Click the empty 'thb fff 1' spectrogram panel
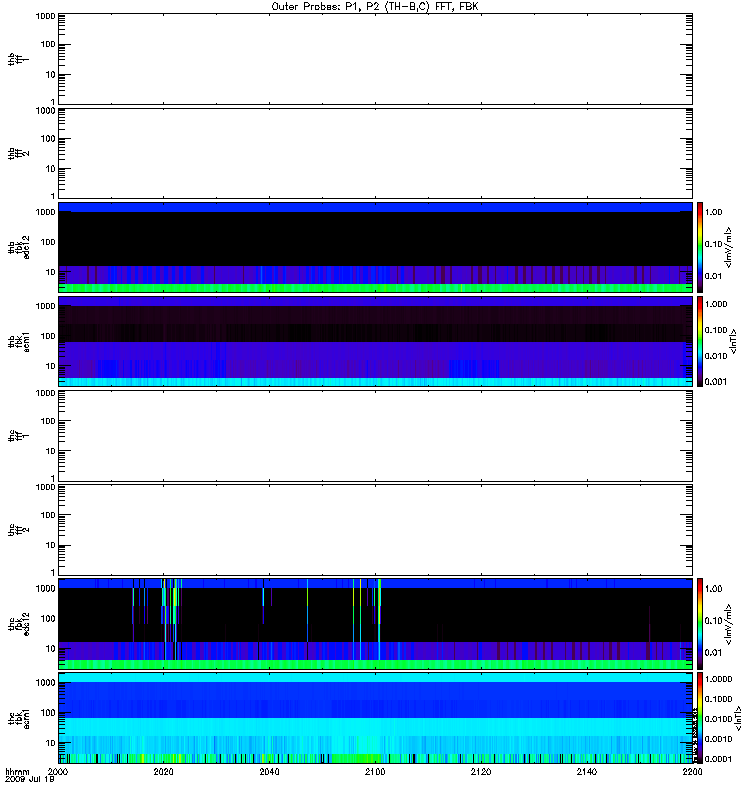The height and width of the screenshot is (800, 750). pyautogui.click(x=376, y=59)
